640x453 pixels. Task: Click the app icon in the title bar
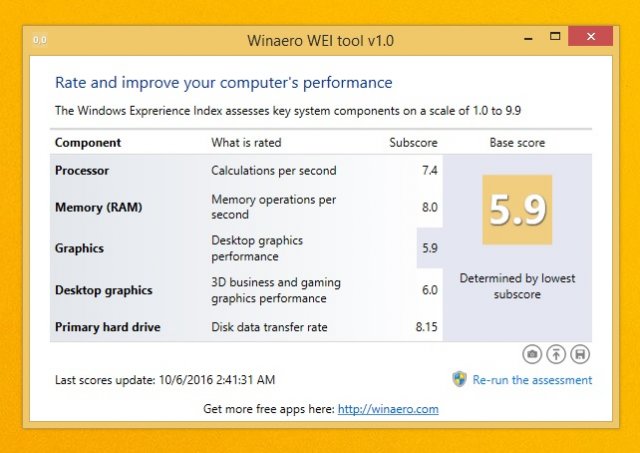[x=40, y=40]
